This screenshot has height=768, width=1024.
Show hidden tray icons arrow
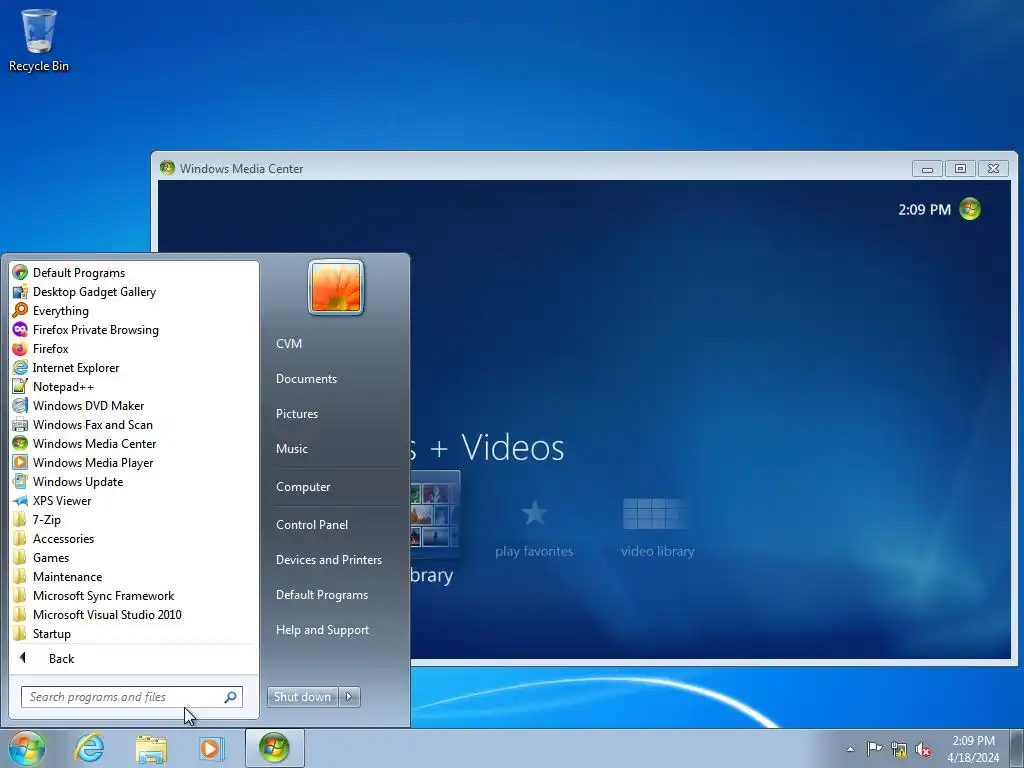coord(850,749)
